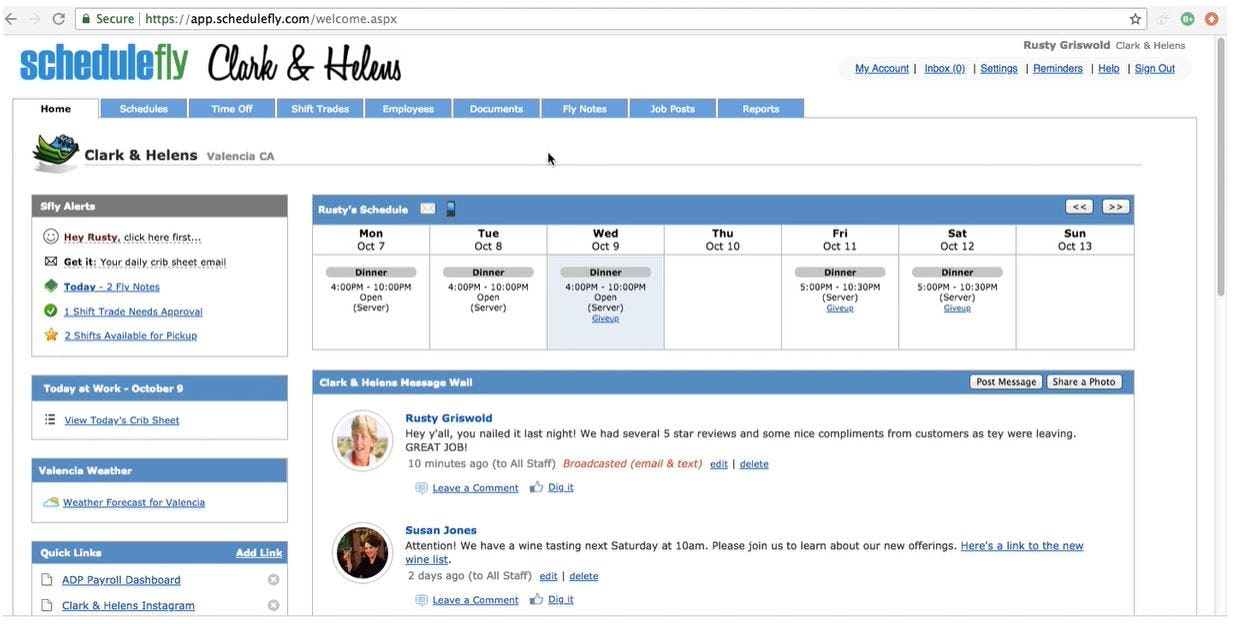The image size is (1240, 624).
Task: Open the Schedules tab
Action: 144,108
